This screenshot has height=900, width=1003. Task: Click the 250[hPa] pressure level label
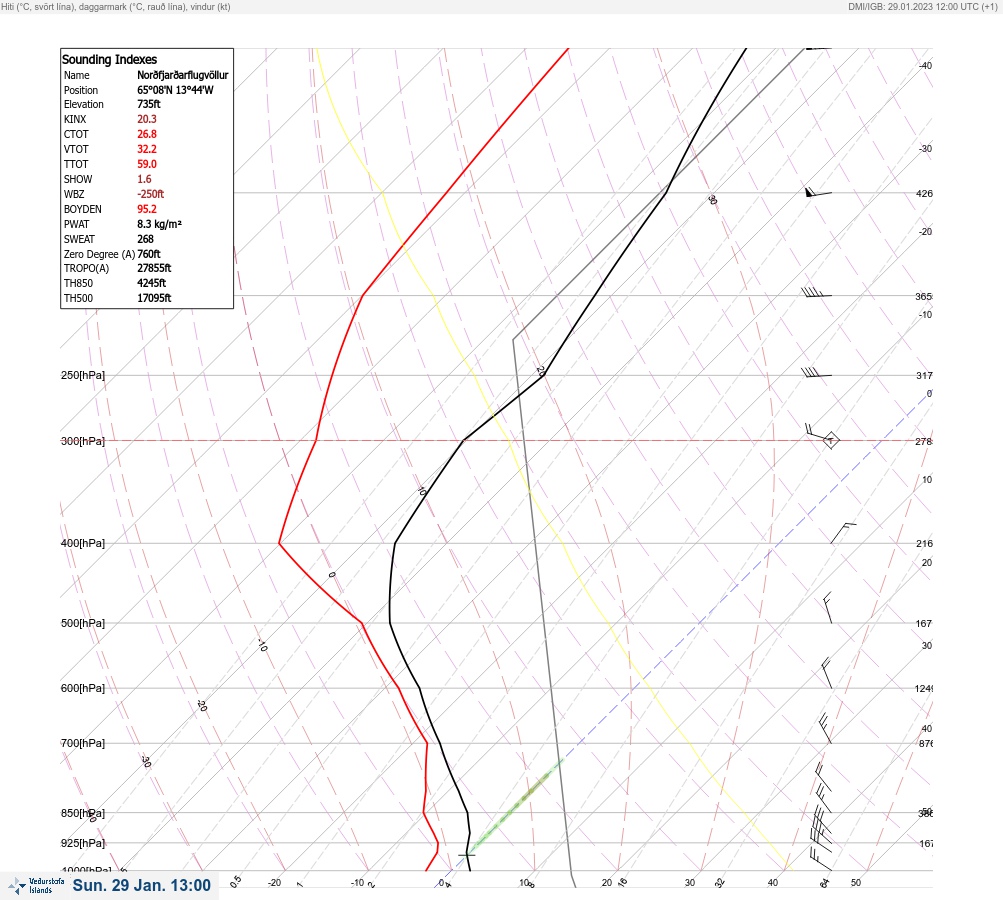click(x=83, y=375)
